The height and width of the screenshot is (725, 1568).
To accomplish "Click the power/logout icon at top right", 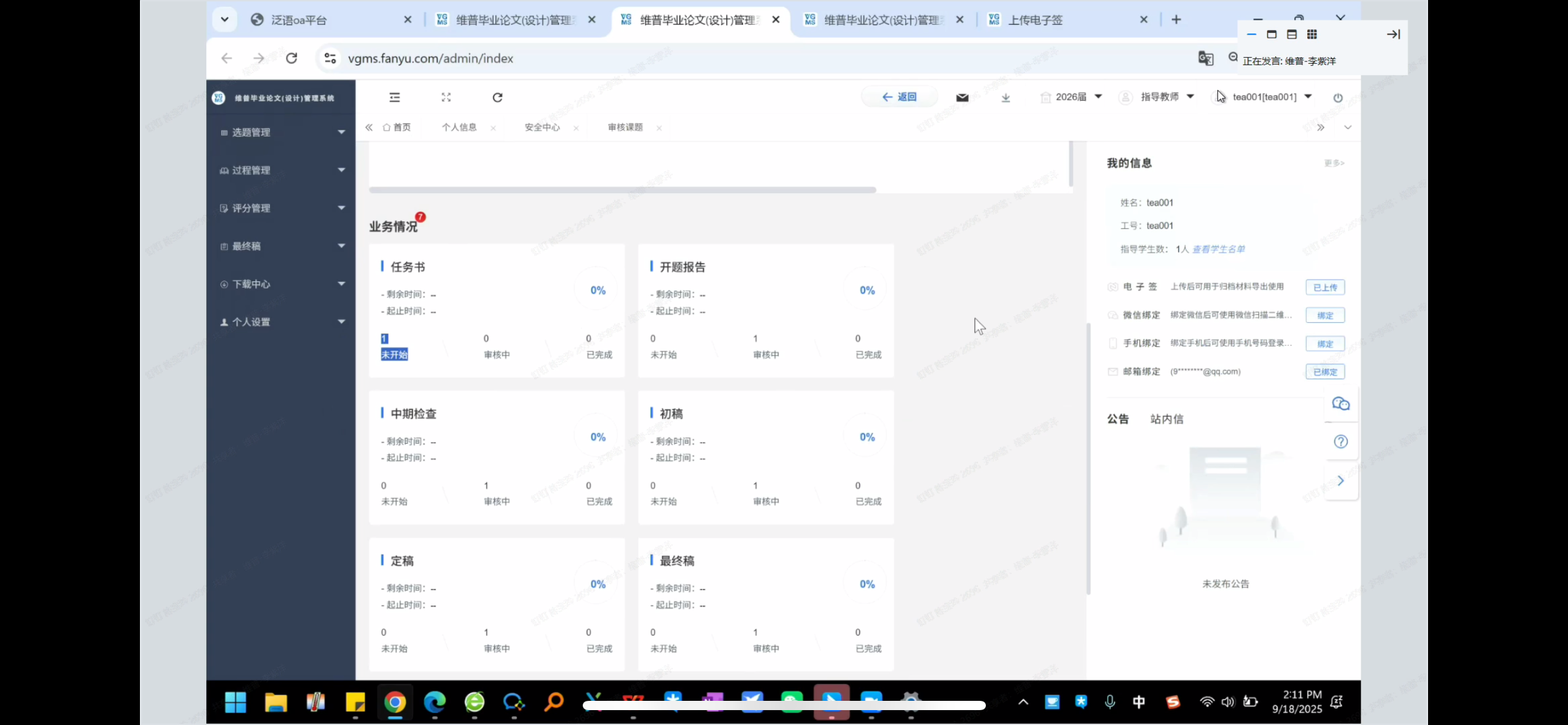I will coord(1338,97).
